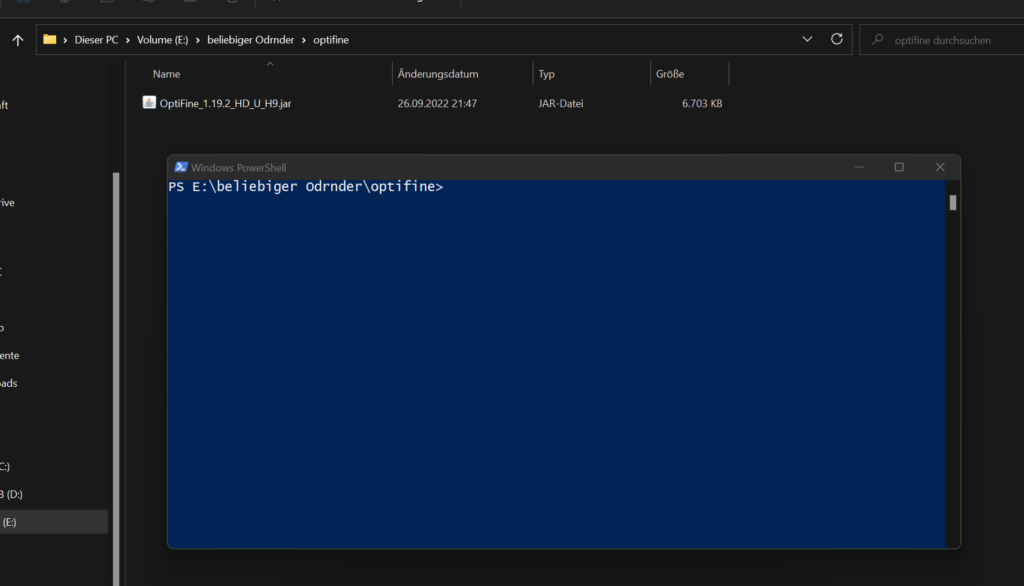Sort by Typ column header
This screenshot has height=586, width=1024.
[x=546, y=74]
